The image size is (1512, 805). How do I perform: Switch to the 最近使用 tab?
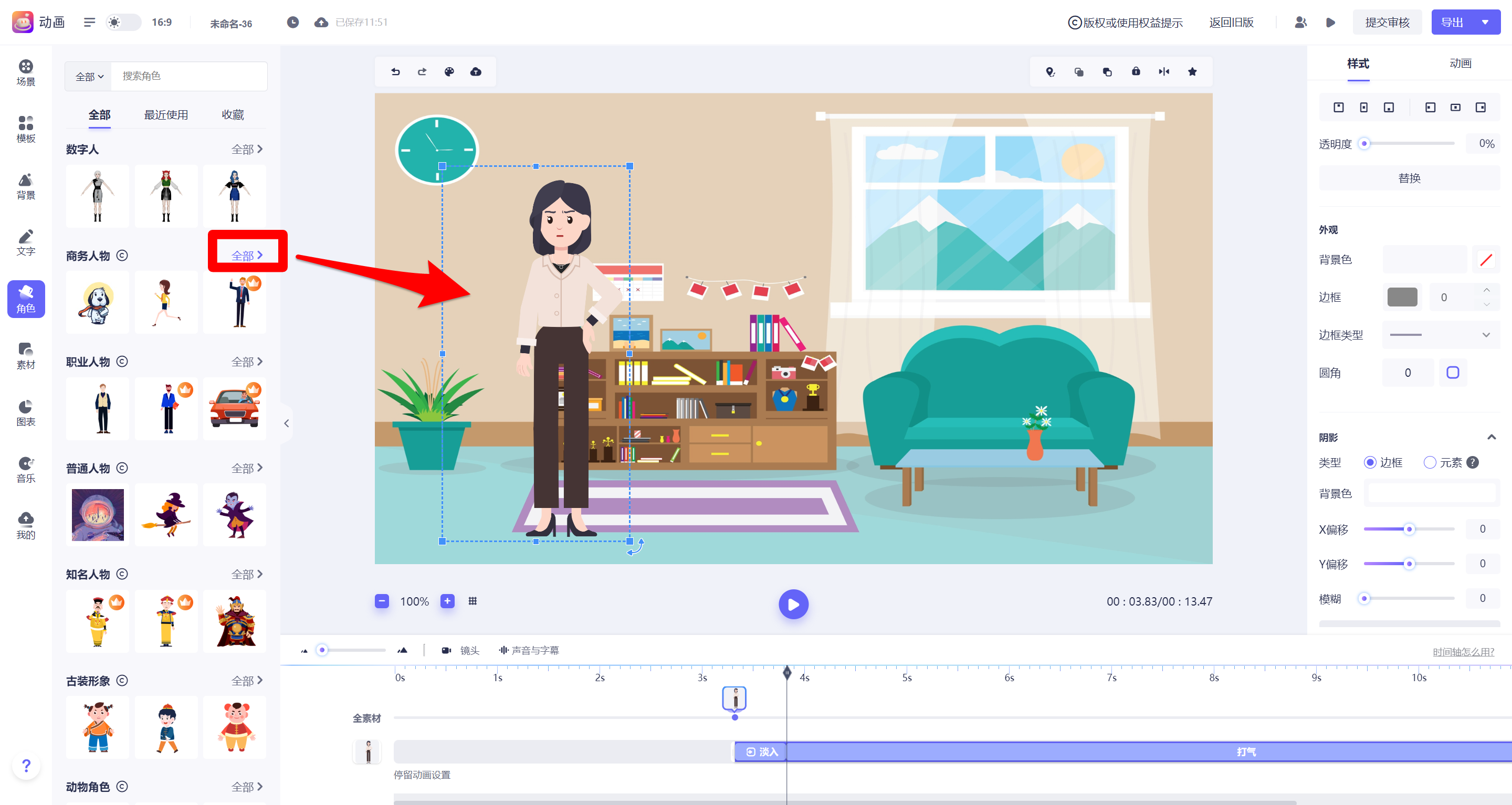tap(166, 114)
